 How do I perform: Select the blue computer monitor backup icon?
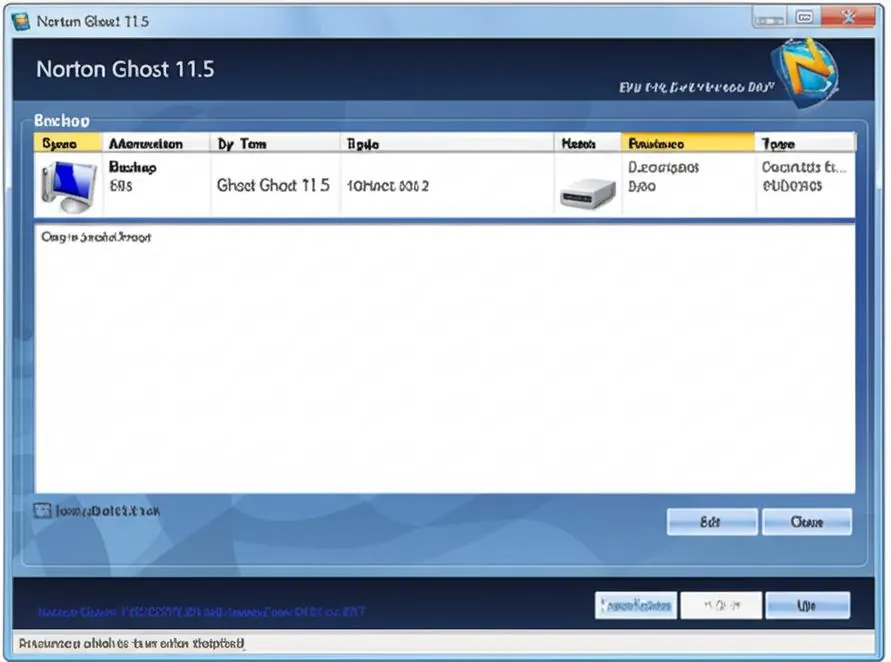tap(69, 187)
